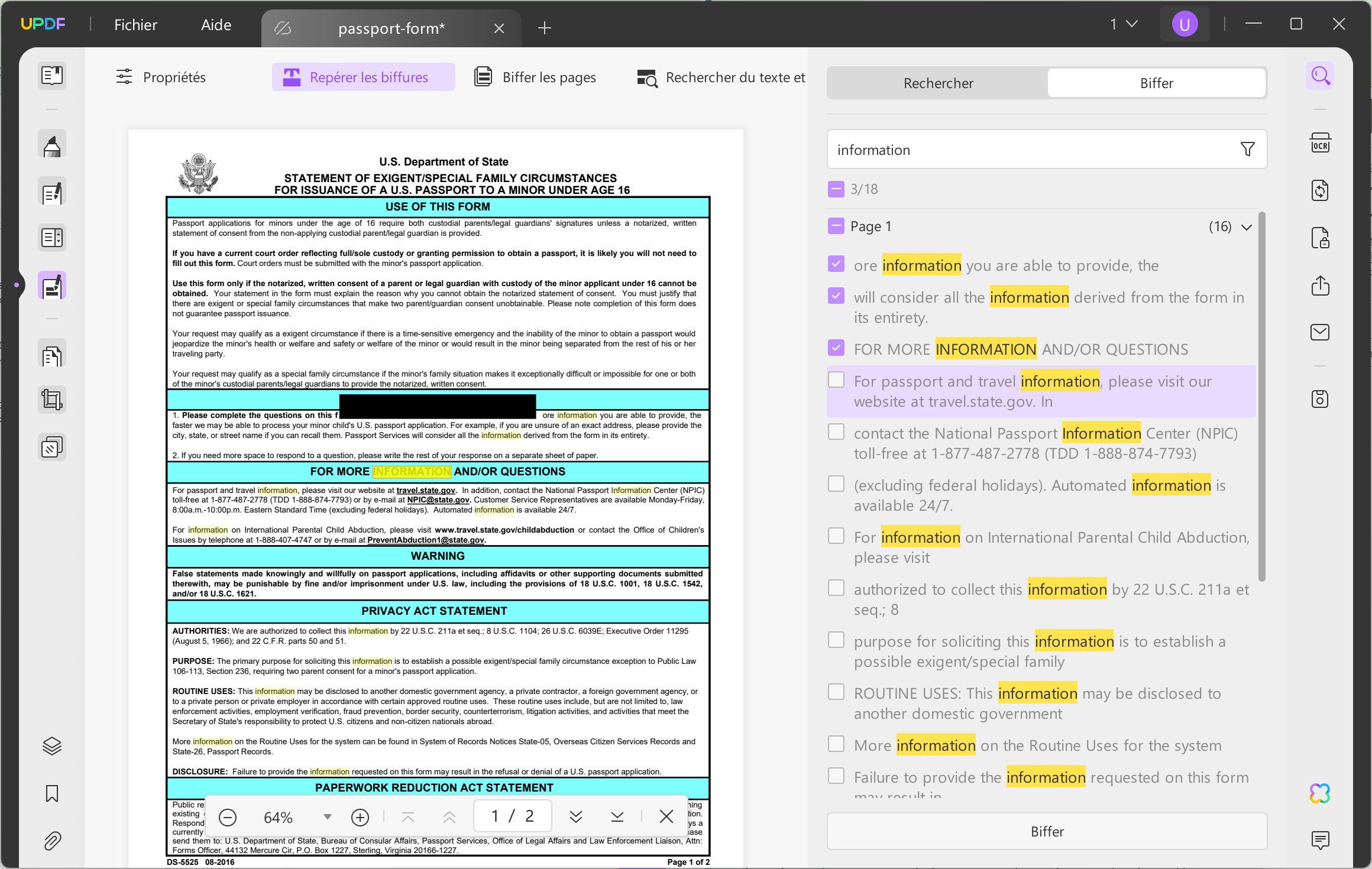The image size is (1372, 869).
Task: Switch to the Rechercher tab
Action: [x=937, y=83]
